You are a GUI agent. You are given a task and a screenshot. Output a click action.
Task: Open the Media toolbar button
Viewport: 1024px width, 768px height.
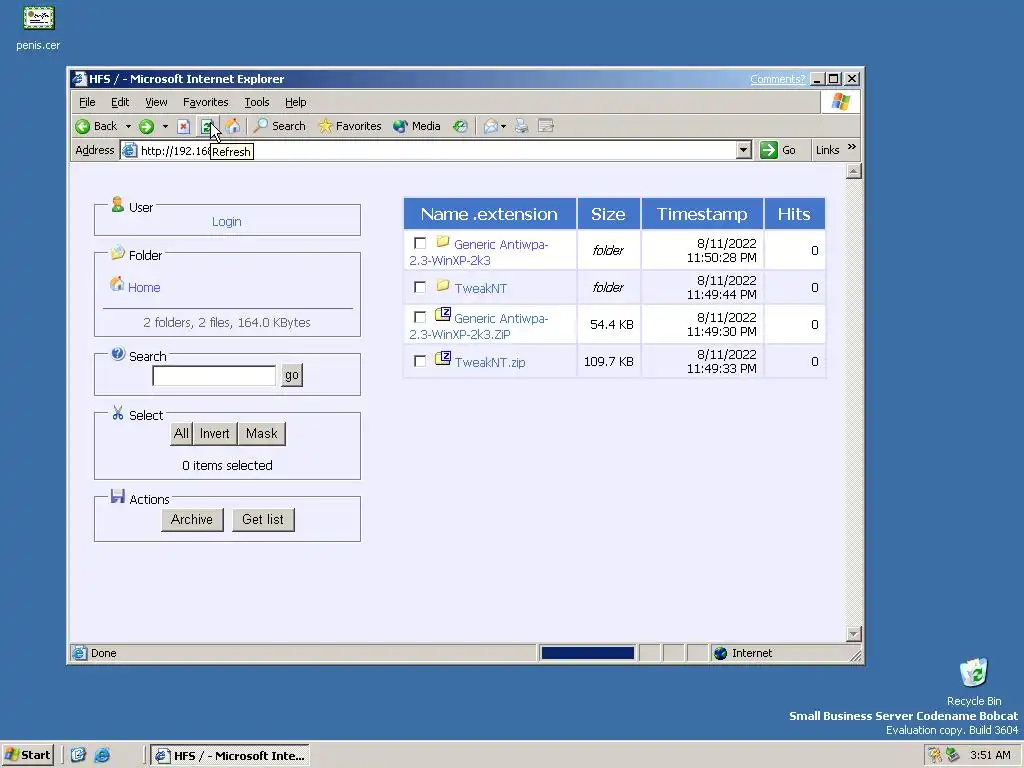pos(417,126)
